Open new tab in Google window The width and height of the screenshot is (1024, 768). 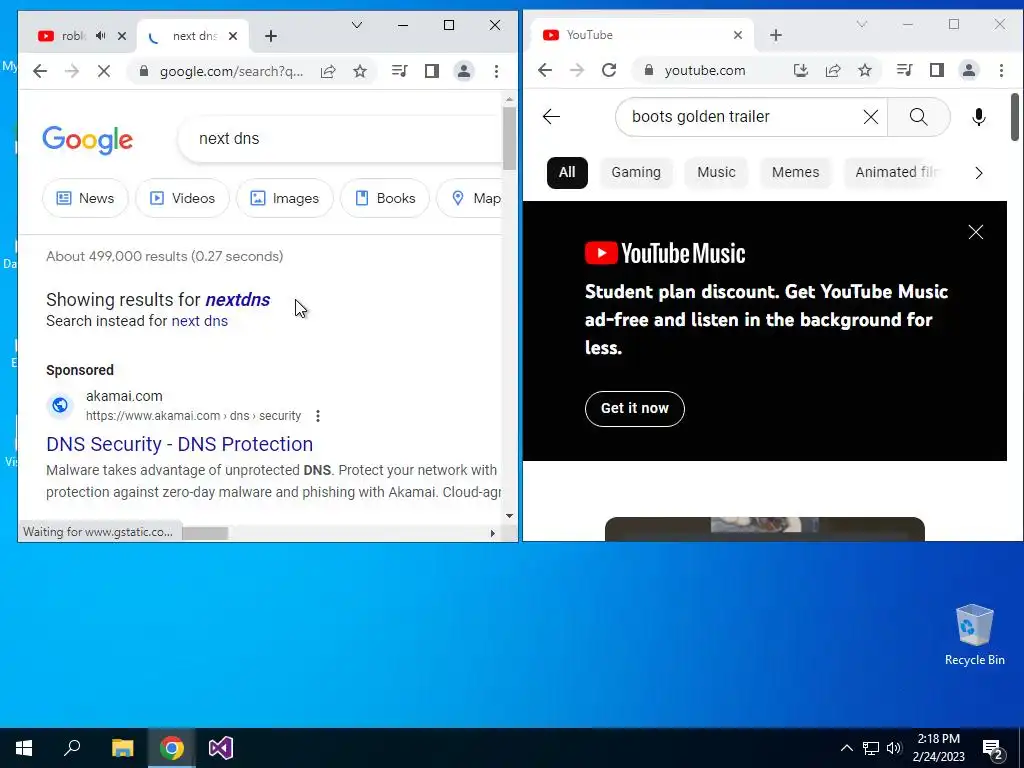click(271, 36)
